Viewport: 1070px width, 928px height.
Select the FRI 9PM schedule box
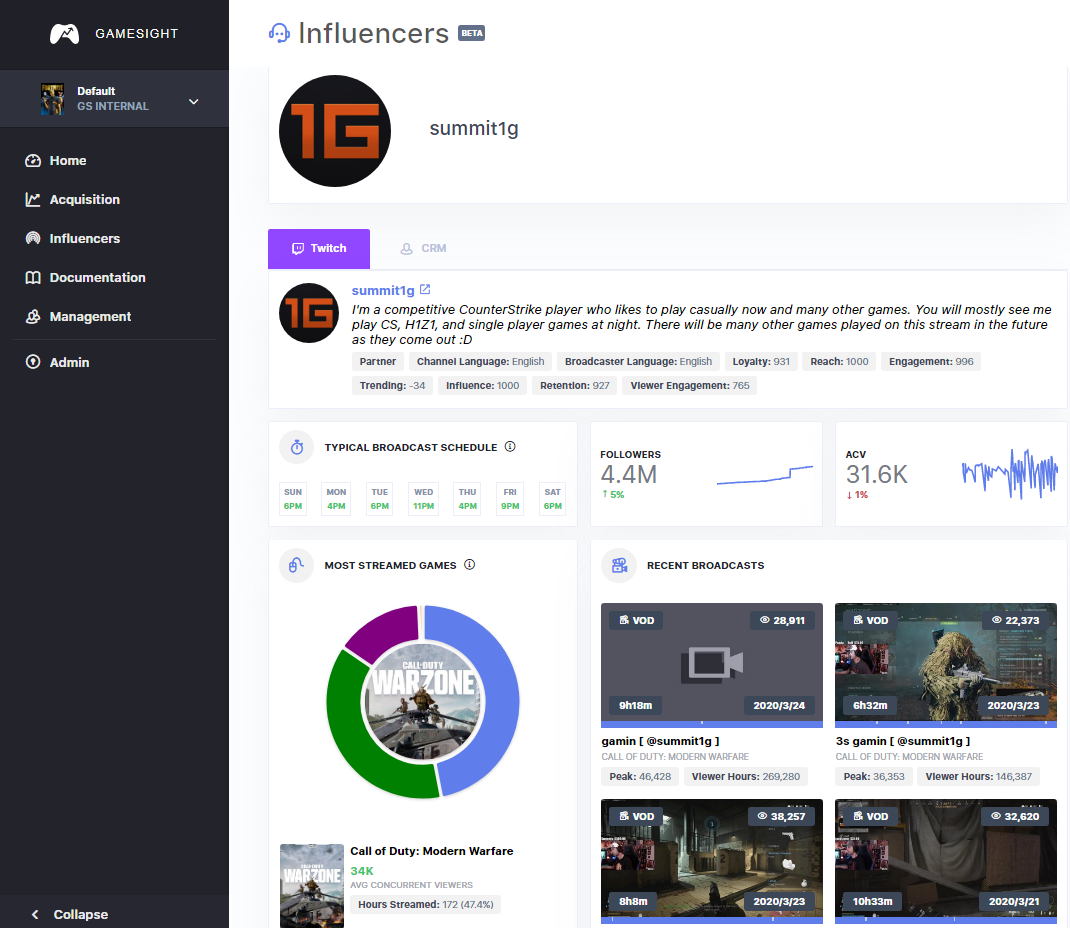point(510,499)
